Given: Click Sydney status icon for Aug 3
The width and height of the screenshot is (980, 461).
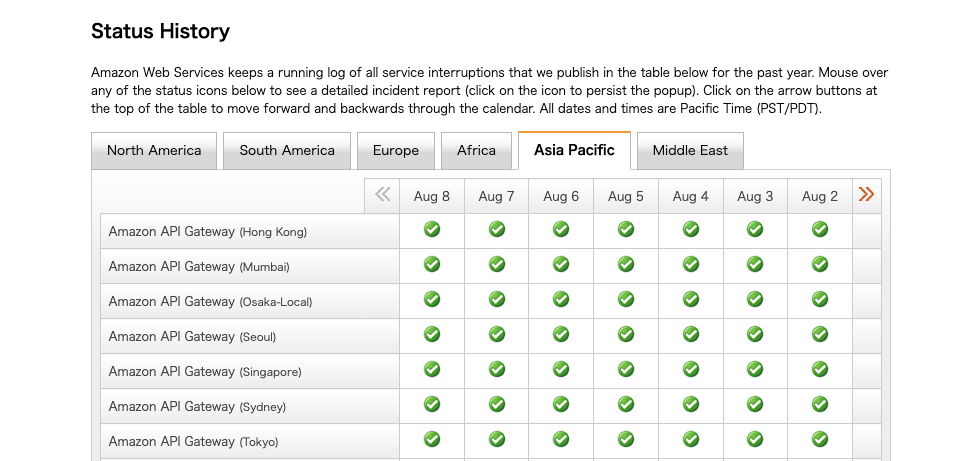Looking at the screenshot, I should 755,404.
